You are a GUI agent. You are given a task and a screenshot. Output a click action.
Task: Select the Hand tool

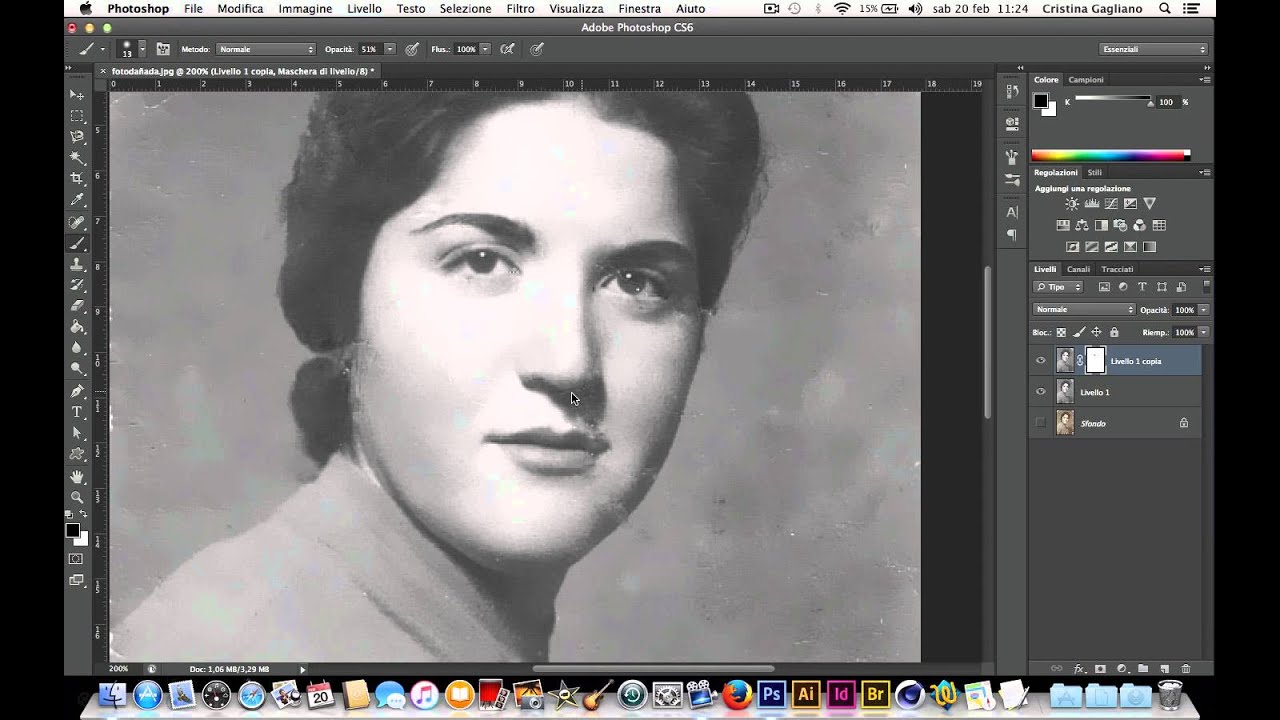(77, 476)
